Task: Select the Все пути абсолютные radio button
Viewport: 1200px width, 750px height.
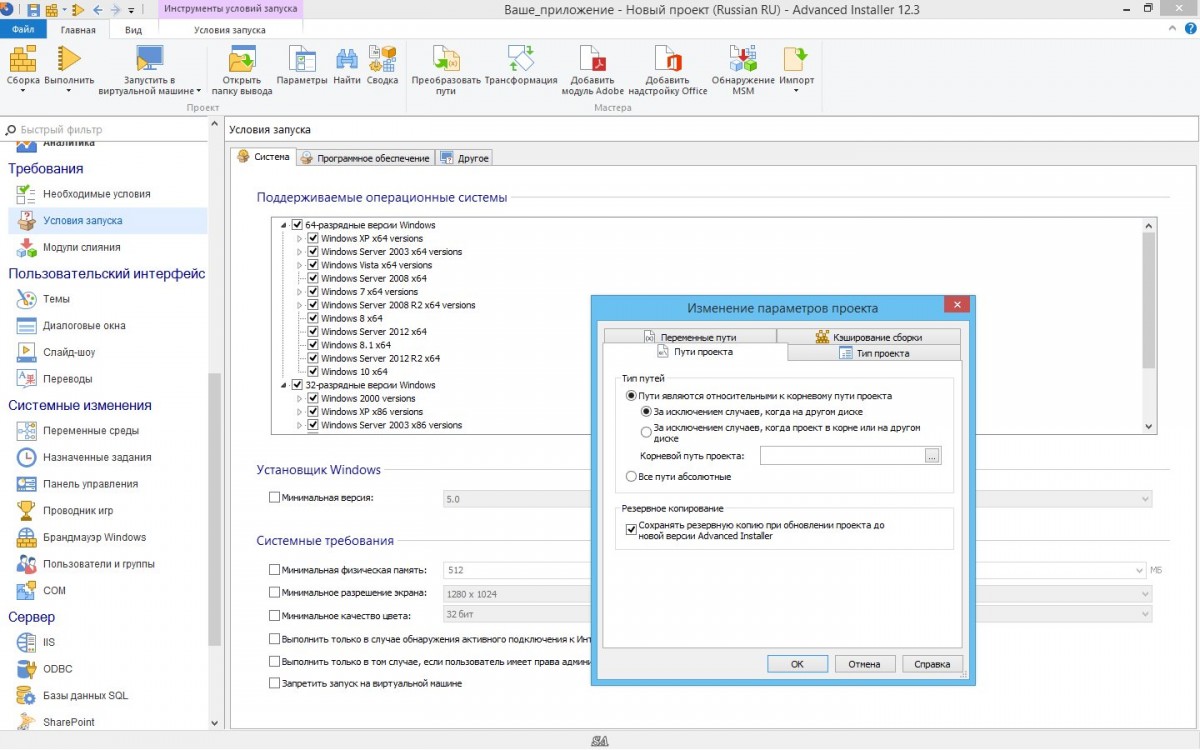Action: [631, 477]
